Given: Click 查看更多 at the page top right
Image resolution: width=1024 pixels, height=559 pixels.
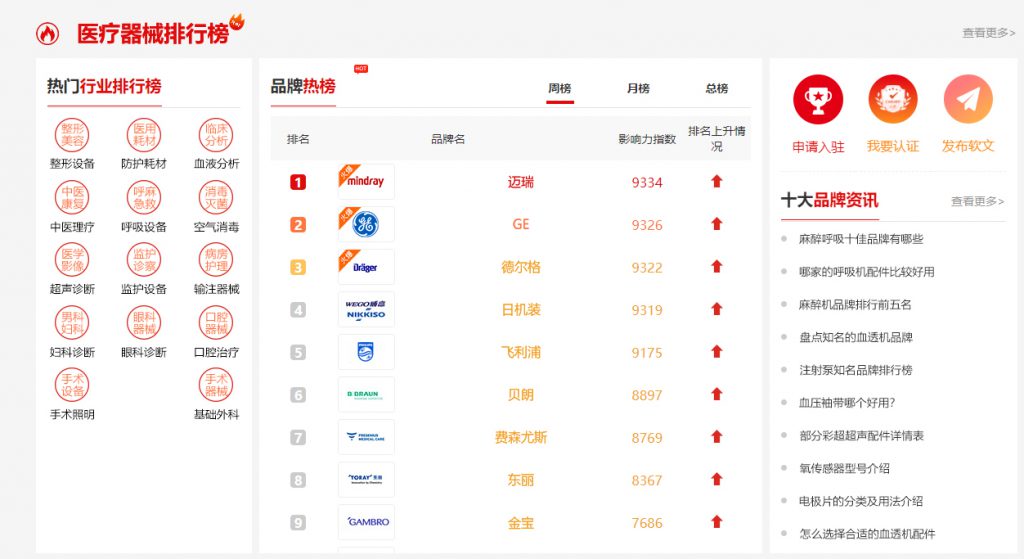Looking at the screenshot, I should 988,33.
